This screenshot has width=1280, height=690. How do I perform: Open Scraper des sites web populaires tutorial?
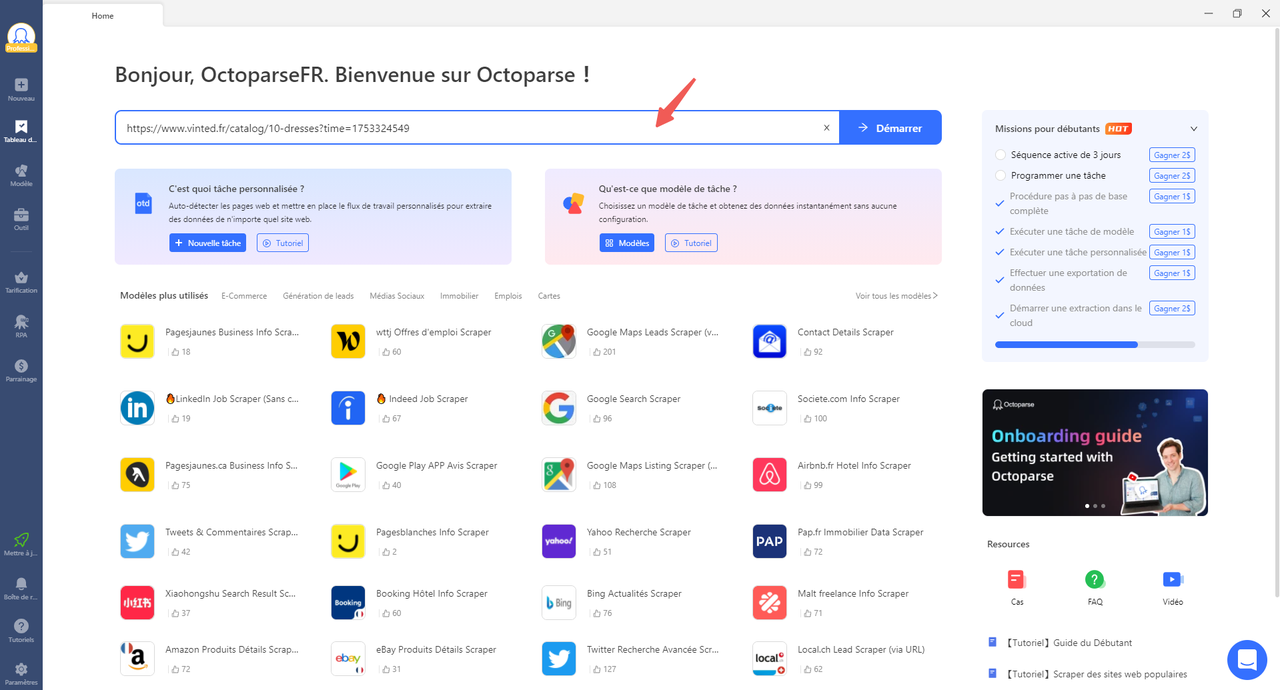pos(1095,674)
